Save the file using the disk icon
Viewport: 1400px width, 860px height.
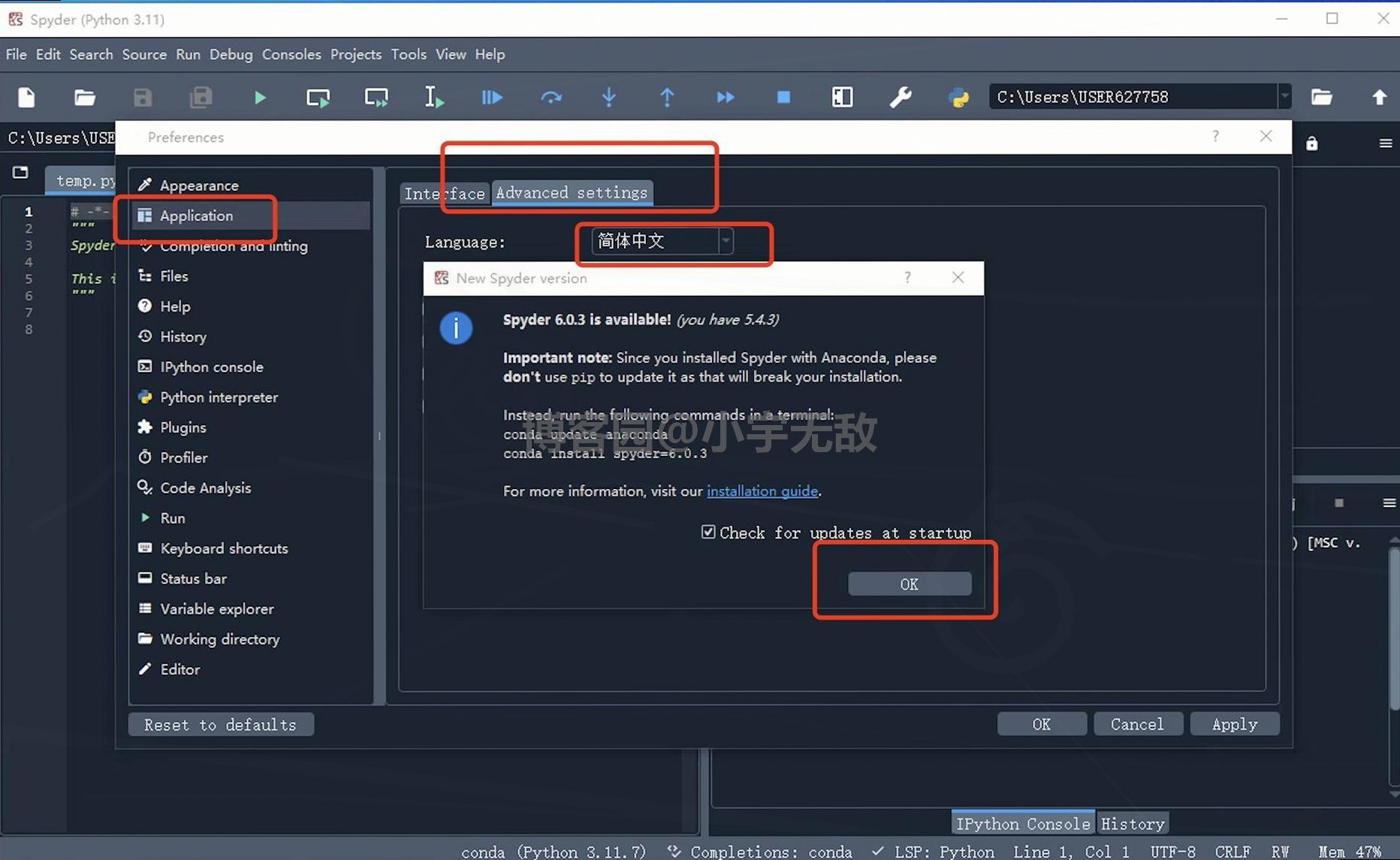(x=143, y=97)
